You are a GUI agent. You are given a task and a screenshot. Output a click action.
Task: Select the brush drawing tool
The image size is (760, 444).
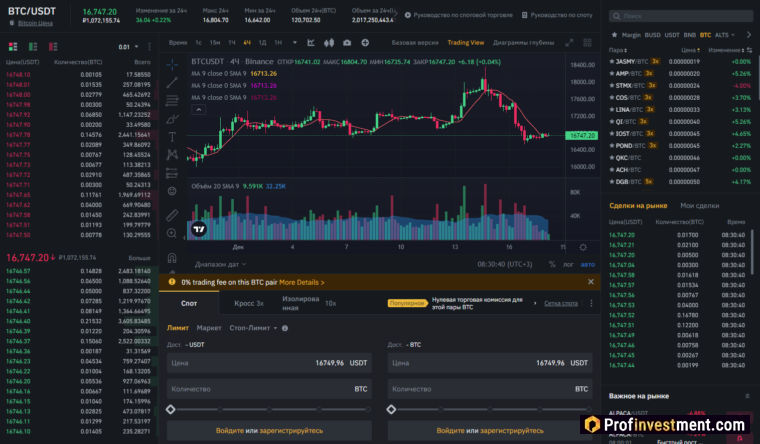[172, 119]
